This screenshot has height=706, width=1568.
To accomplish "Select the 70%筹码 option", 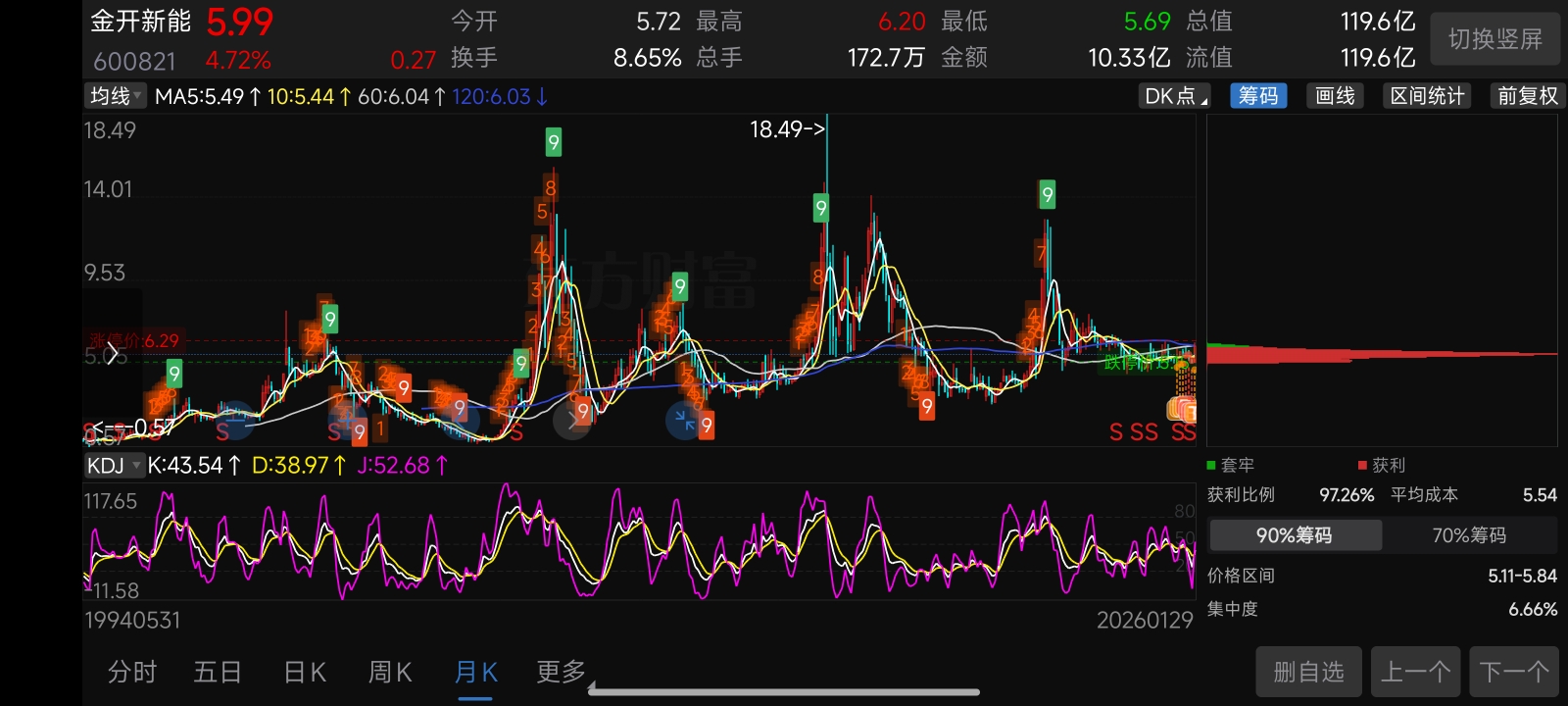I will coord(1469,535).
